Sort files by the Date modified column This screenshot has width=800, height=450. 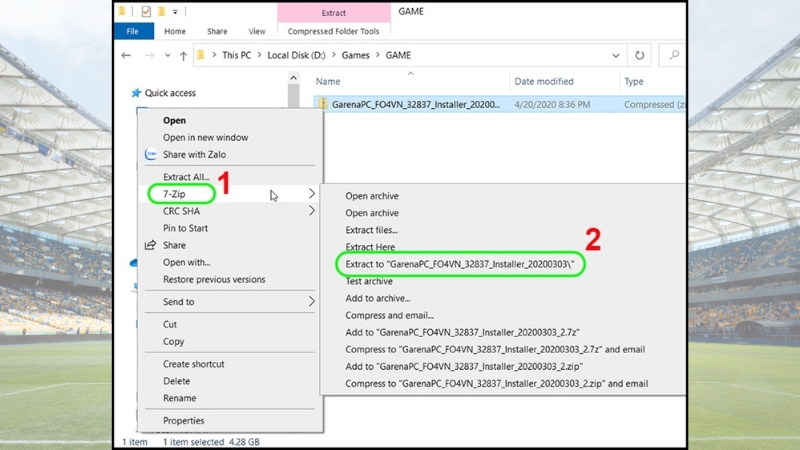[544, 81]
